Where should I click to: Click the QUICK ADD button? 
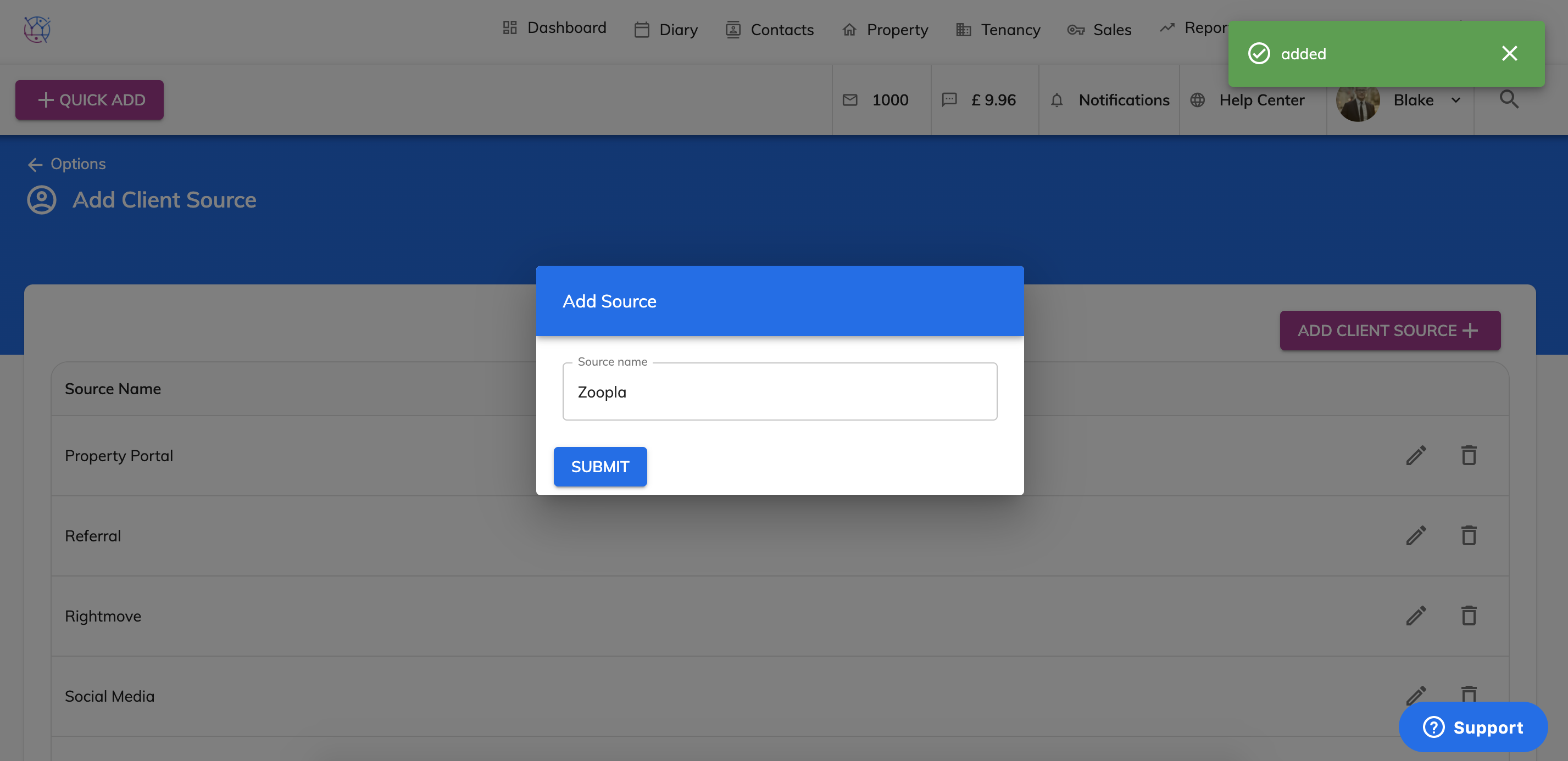click(90, 100)
